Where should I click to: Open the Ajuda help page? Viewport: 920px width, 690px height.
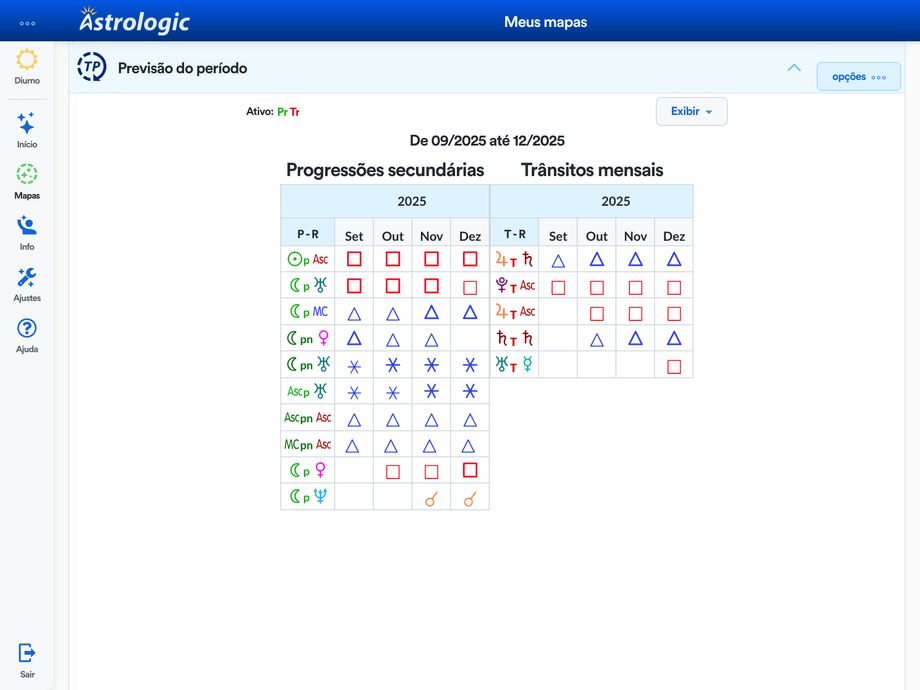pos(27,336)
